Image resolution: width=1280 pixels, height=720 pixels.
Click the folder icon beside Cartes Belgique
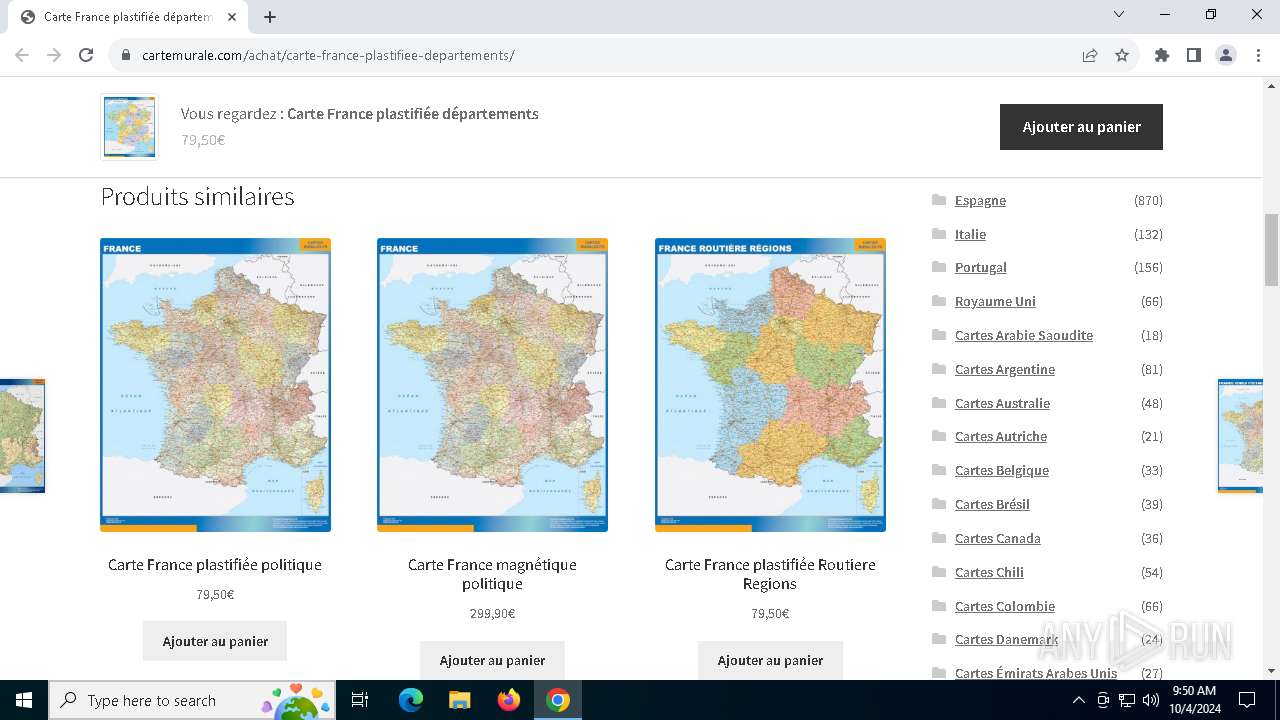pos(939,469)
